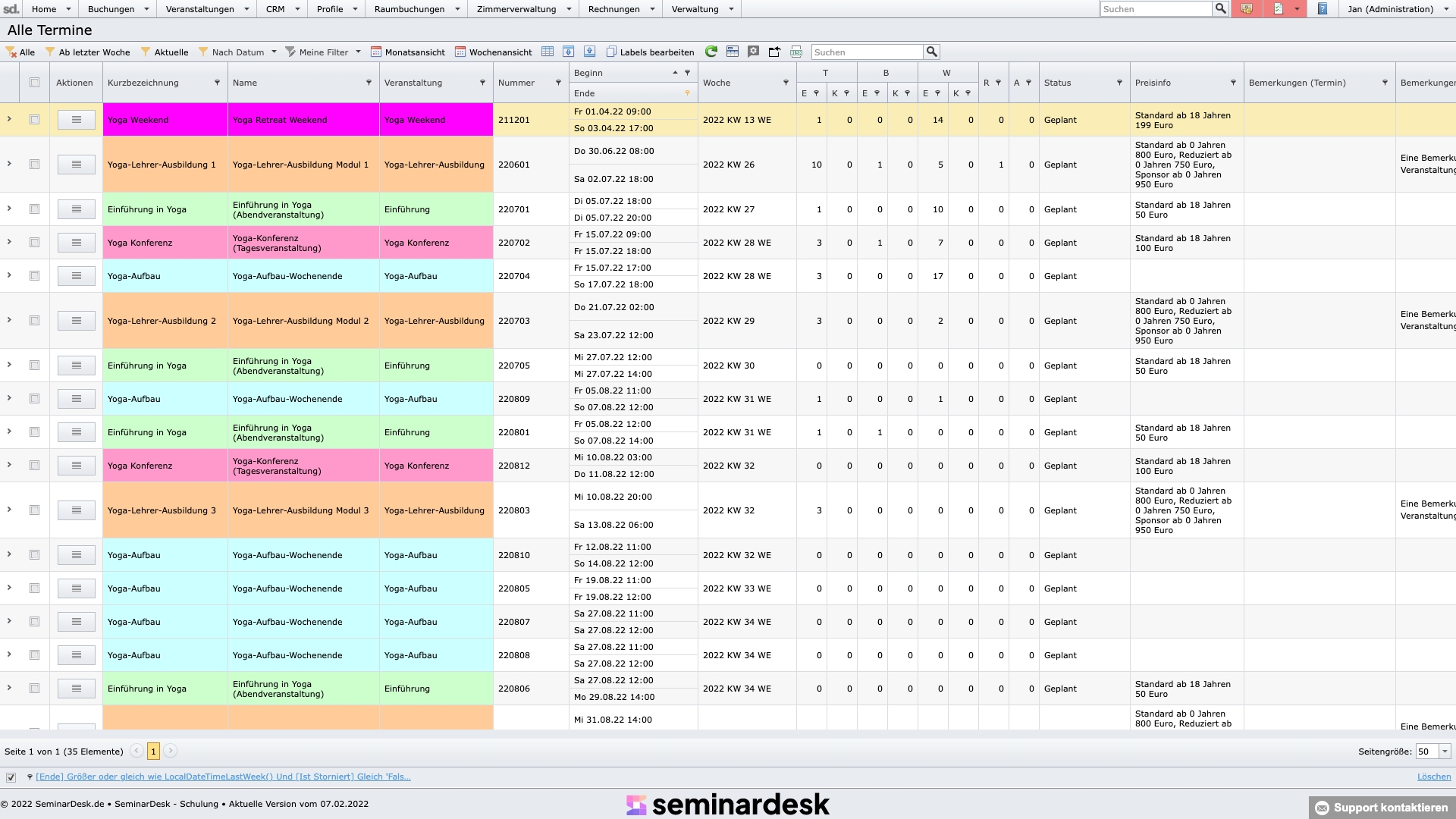Viewport: 1456px width, 819px height.
Task: Open the checklist tasks icon in top bar
Action: [x=1279, y=9]
